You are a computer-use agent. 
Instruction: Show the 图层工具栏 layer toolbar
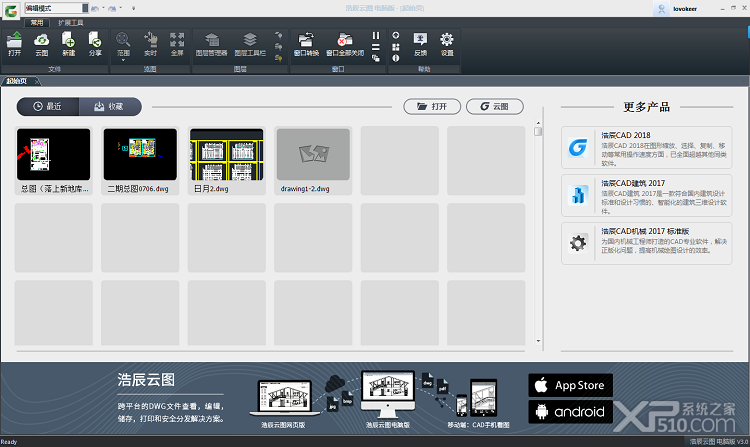coord(250,44)
